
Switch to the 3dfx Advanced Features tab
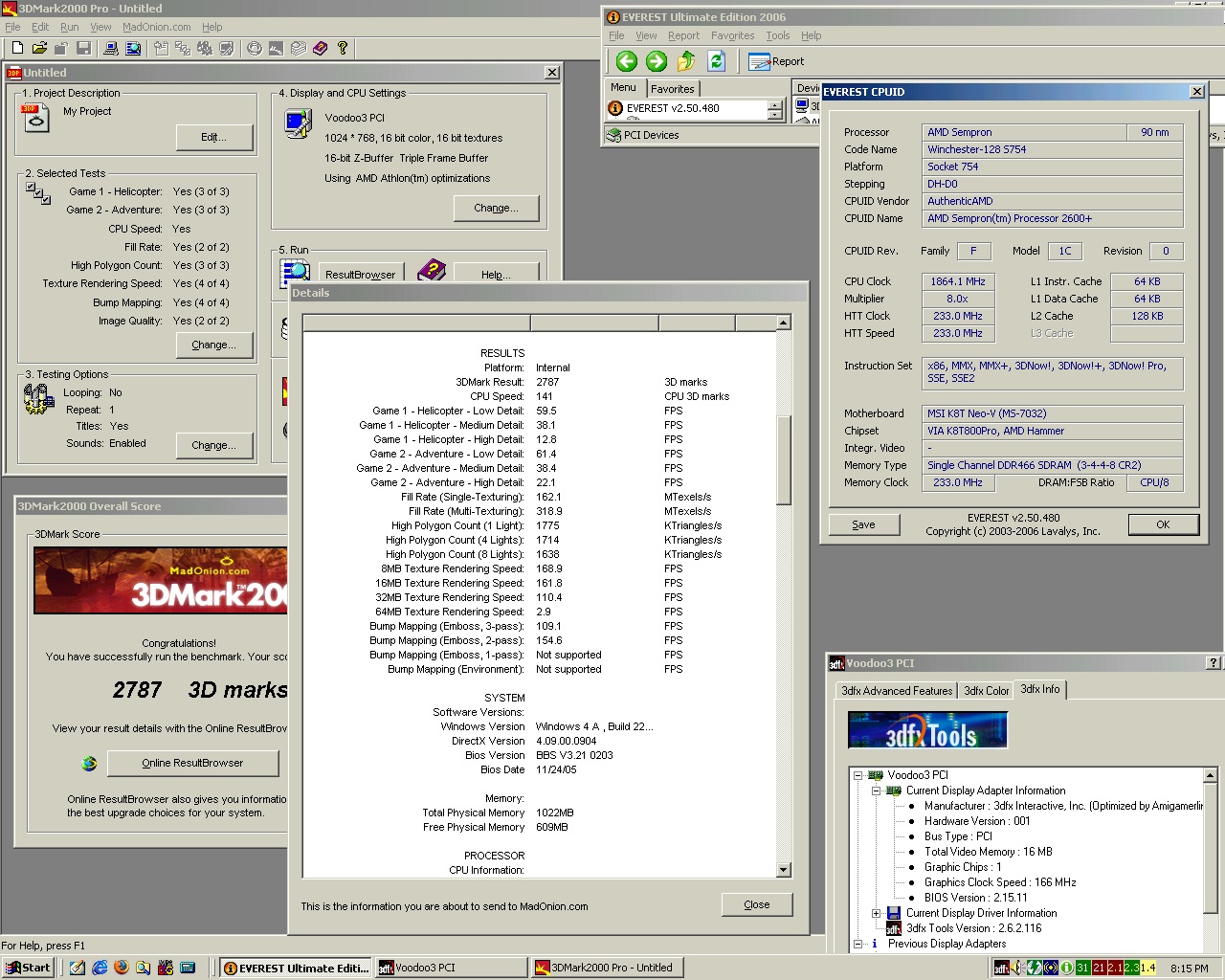coord(897,691)
